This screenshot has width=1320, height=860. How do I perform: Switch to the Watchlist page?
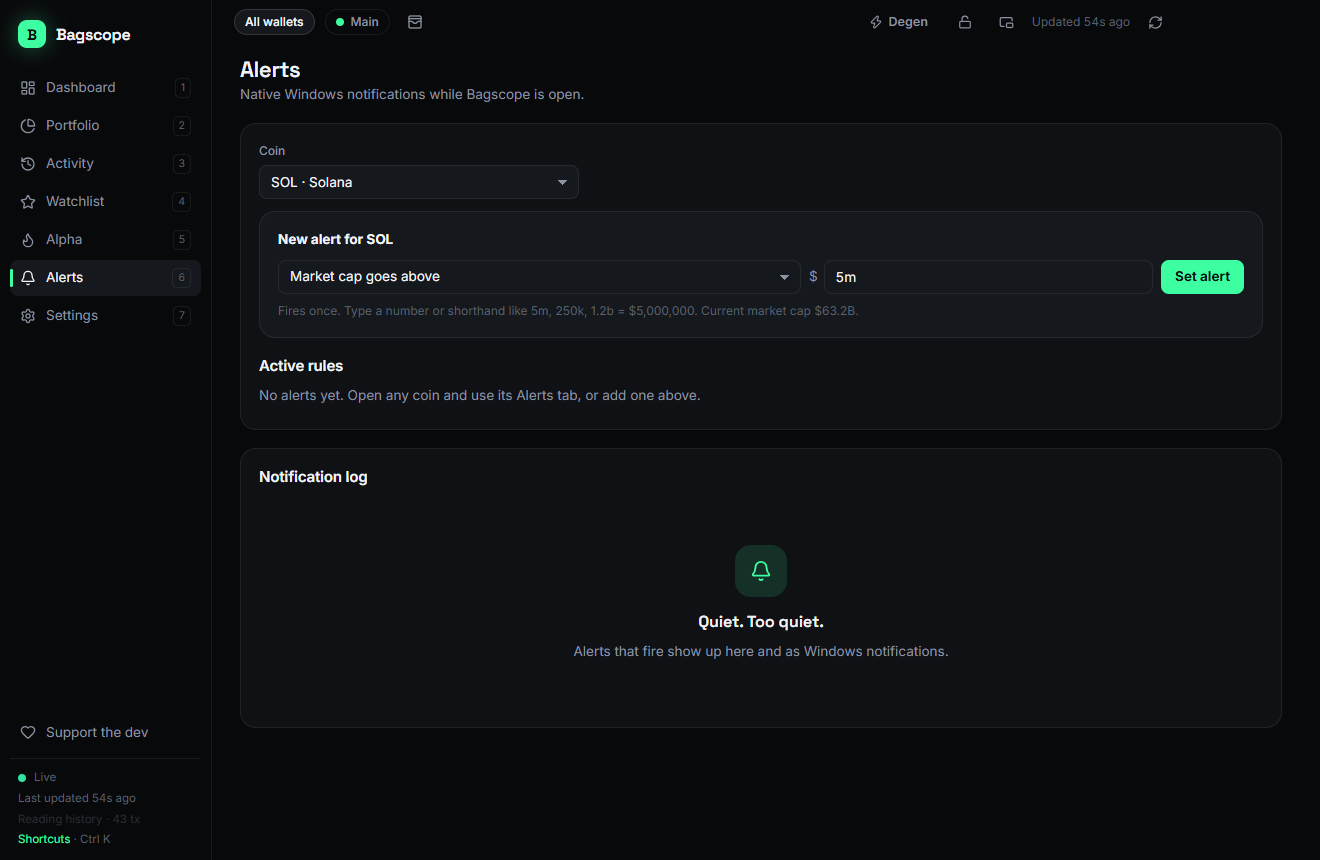[105, 201]
